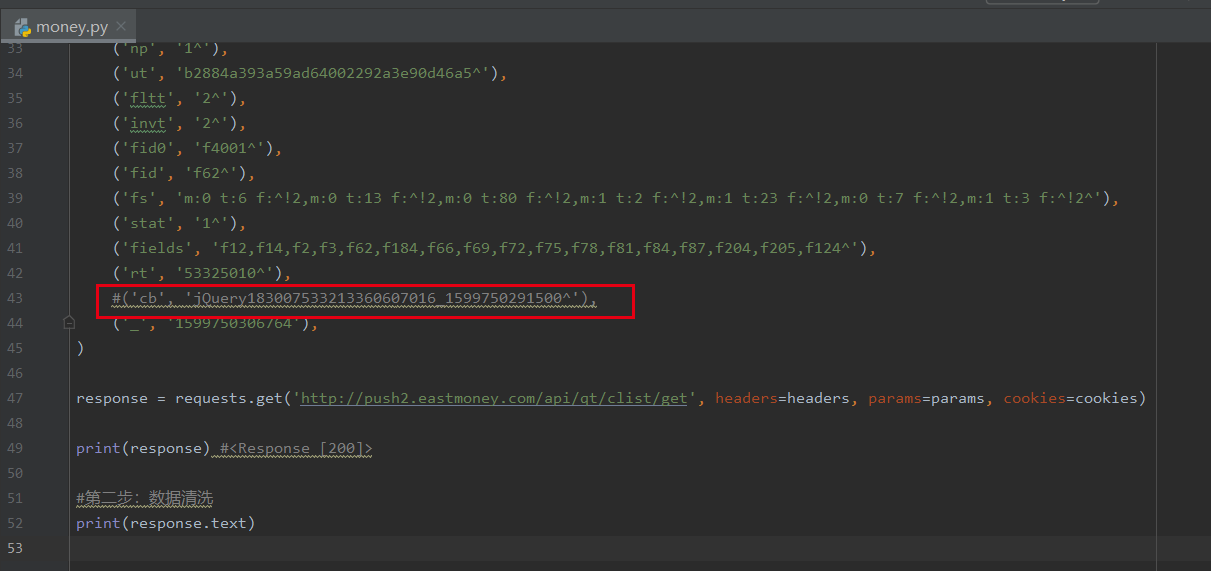
Task: Click line number 39 in the gutter
Action: pyautogui.click(x=13, y=198)
